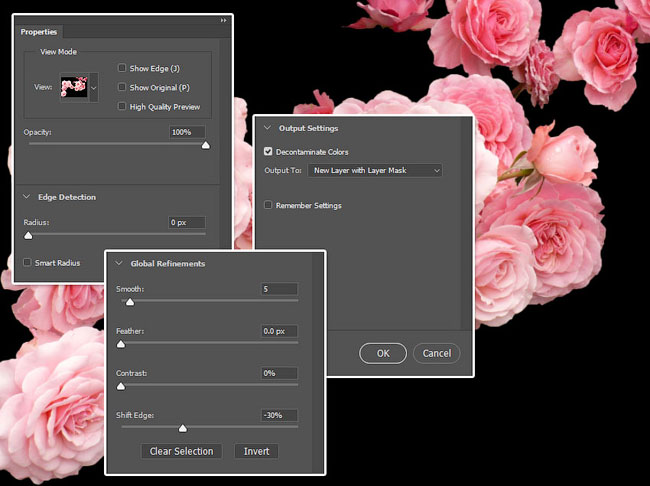Image resolution: width=650 pixels, height=486 pixels.
Task: Click the Smooth value field showing 5
Action: click(279, 289)
